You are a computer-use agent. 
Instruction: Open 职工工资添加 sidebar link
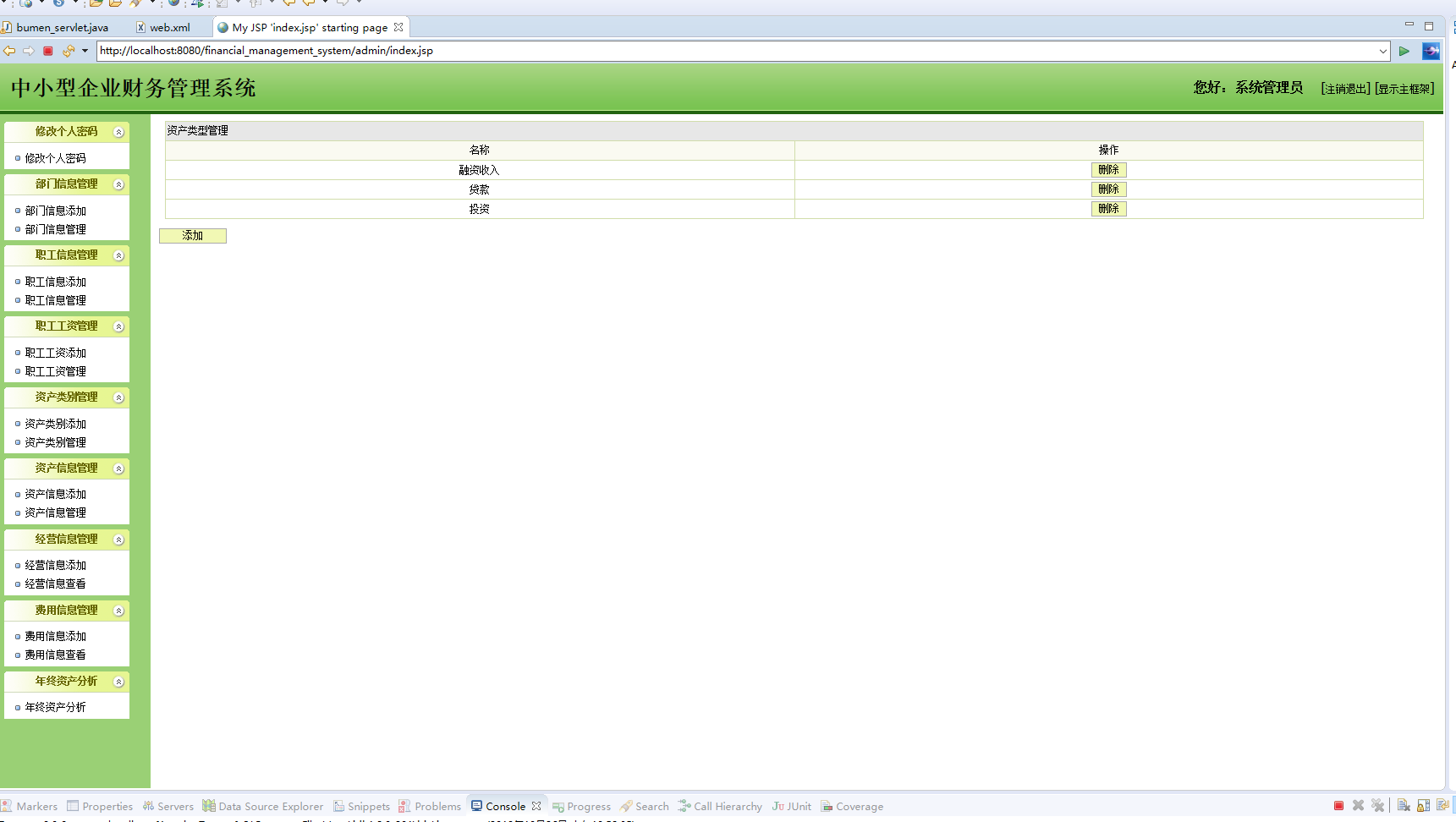(x=55, y=353)
